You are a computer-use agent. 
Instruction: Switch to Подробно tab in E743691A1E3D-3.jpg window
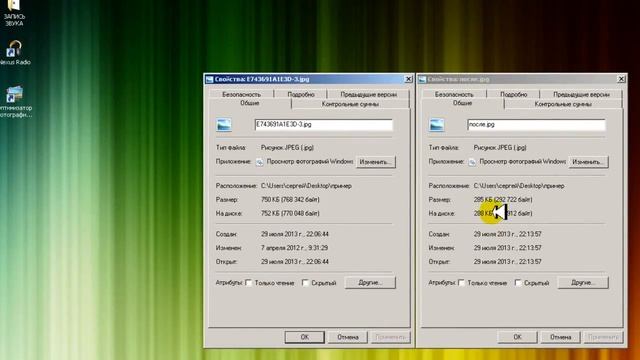(x=301, y=94)
